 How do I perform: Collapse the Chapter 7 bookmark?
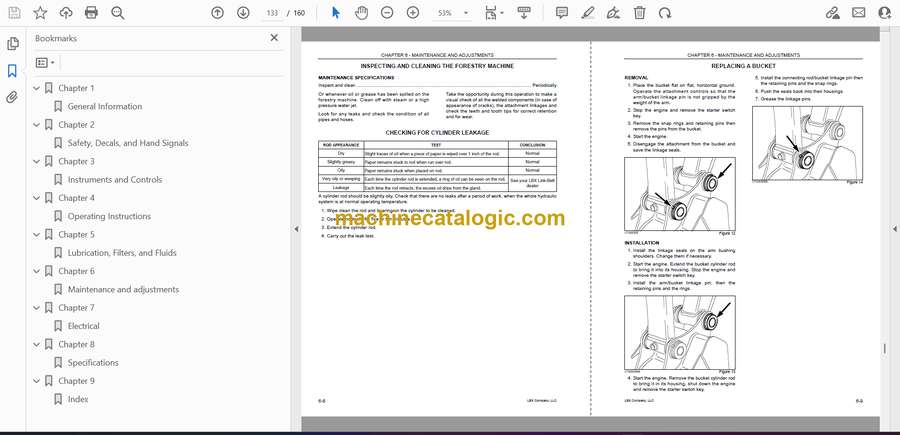coord(37,308)
